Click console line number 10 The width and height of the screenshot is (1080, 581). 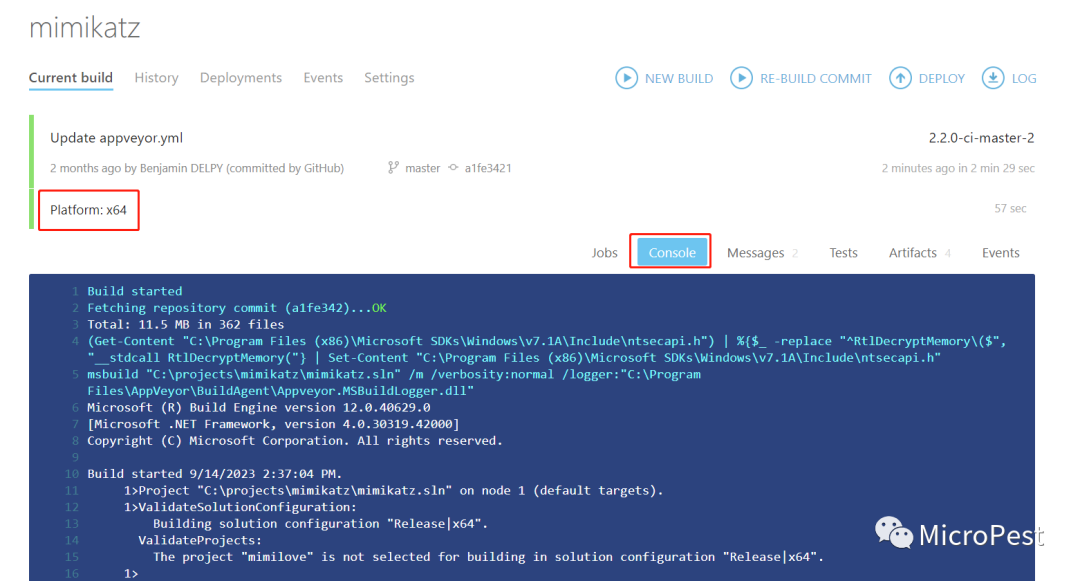[x=72, y=474]
